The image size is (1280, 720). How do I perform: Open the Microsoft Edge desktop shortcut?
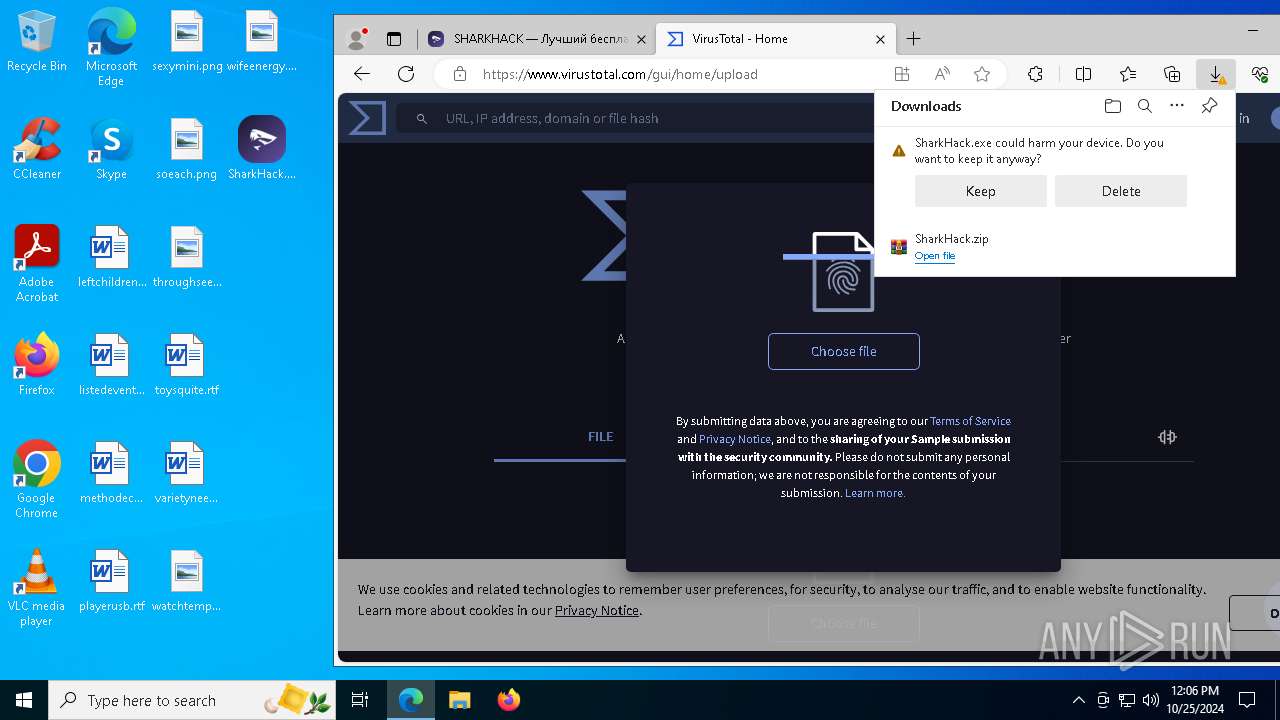point(111,48)
